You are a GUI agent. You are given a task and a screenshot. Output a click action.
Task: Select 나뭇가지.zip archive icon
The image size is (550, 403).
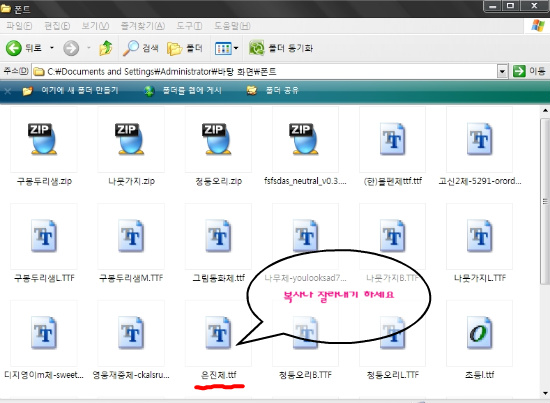point(131,139)
